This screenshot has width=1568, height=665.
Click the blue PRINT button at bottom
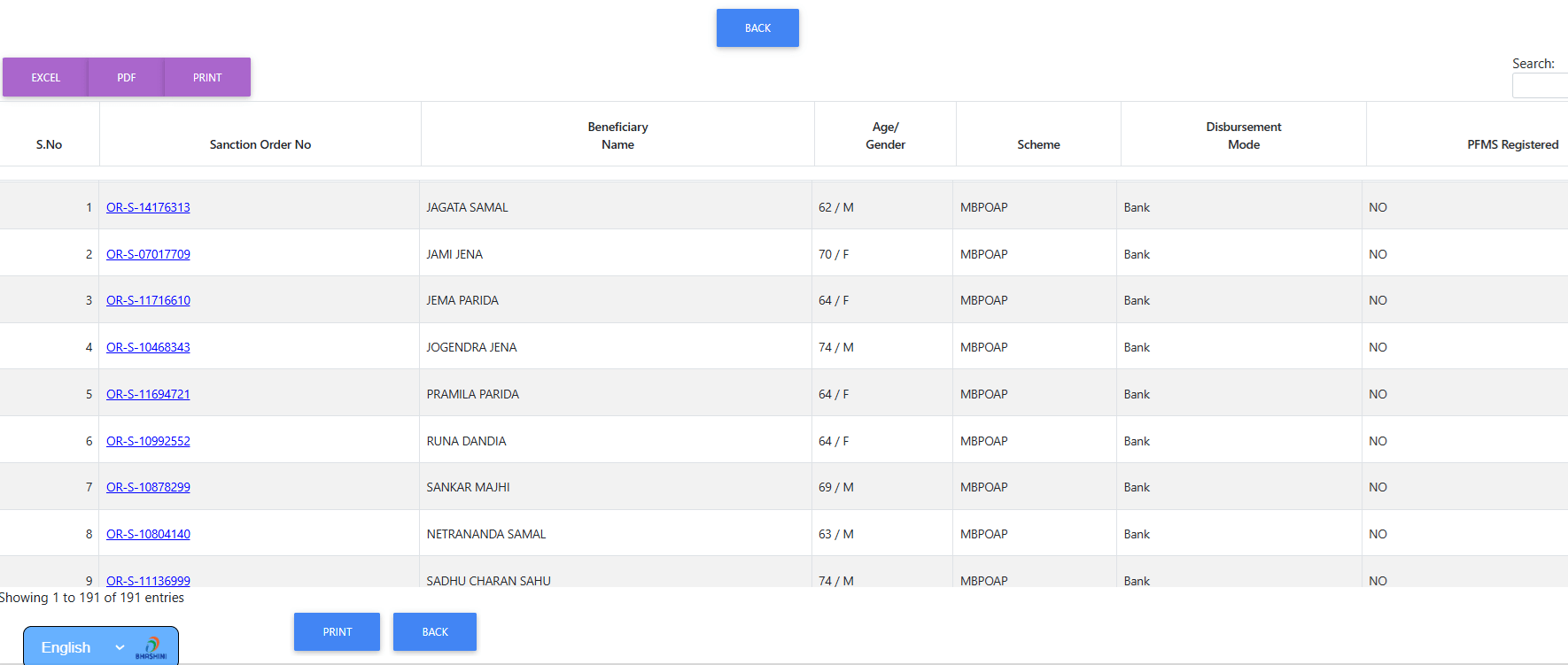[x=337, y=632]
